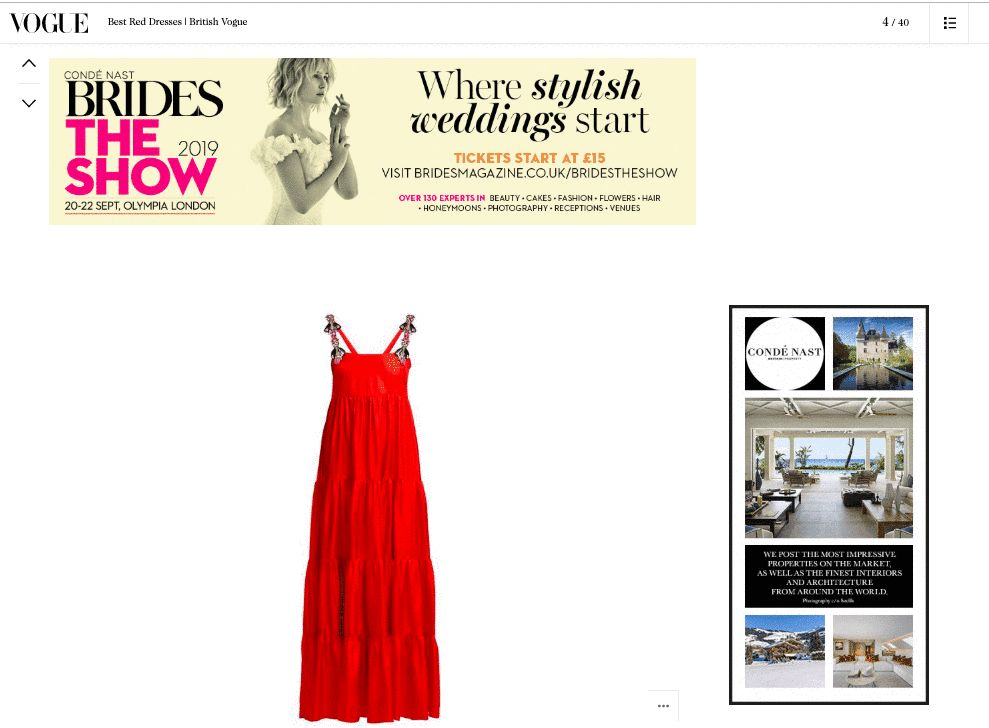989x728 pixels.
Task: Click the impressive properties text block
Action: 829,577
